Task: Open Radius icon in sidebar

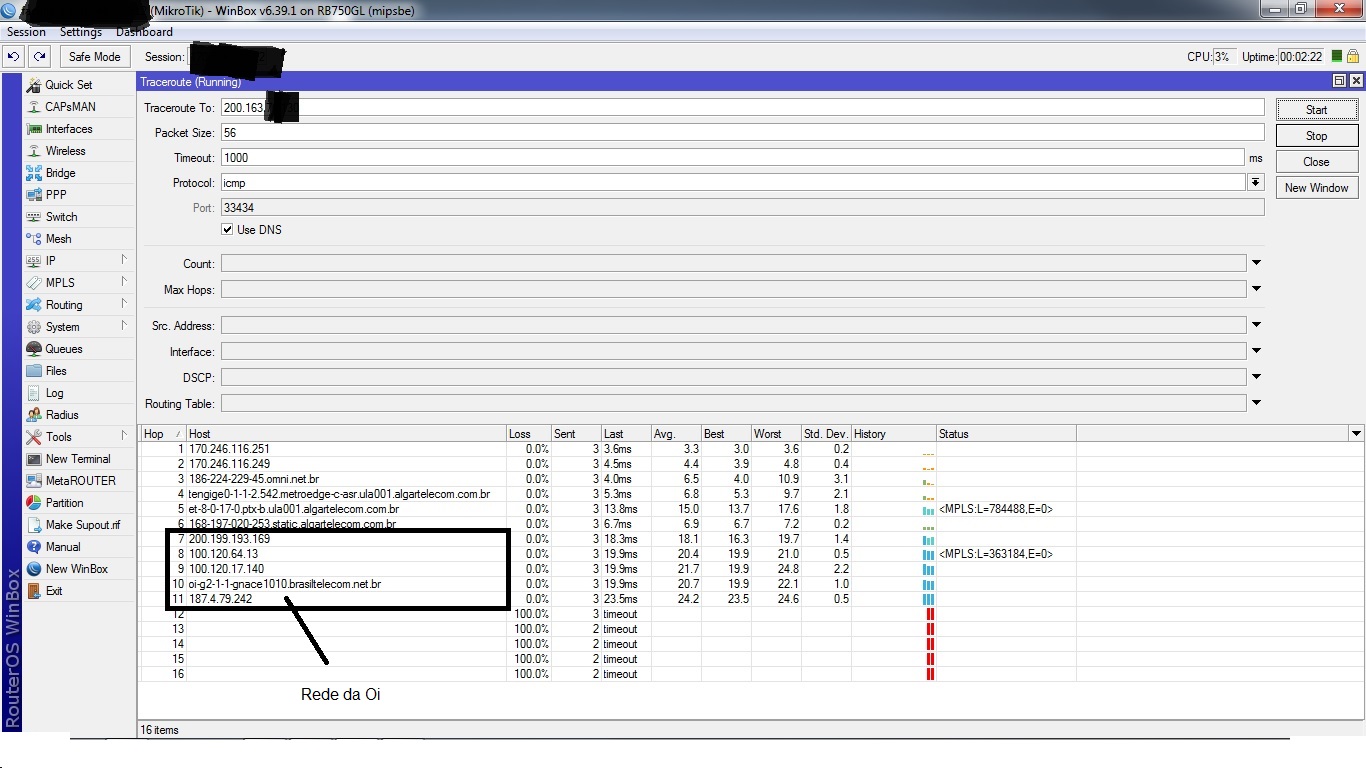Action: click(34, 415)
